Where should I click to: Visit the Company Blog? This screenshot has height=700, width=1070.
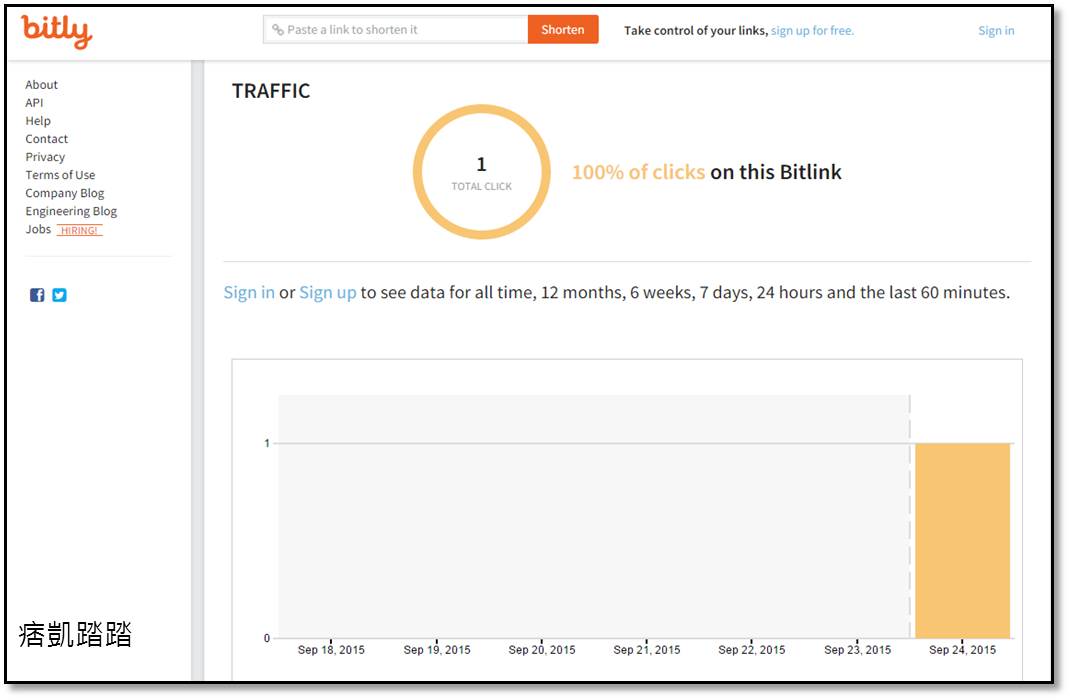click(x=65, y=193)
